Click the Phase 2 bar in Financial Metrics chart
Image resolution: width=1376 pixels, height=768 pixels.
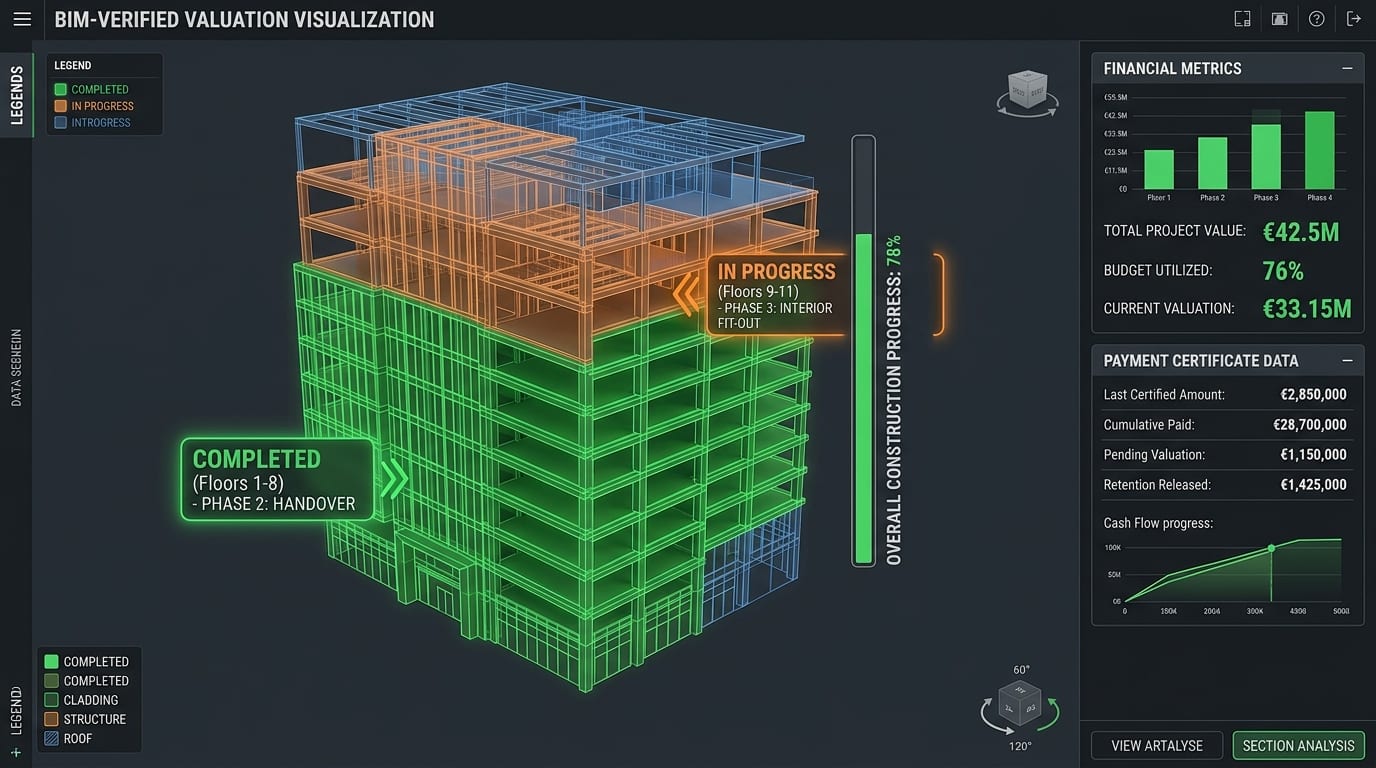(1213, 163)
